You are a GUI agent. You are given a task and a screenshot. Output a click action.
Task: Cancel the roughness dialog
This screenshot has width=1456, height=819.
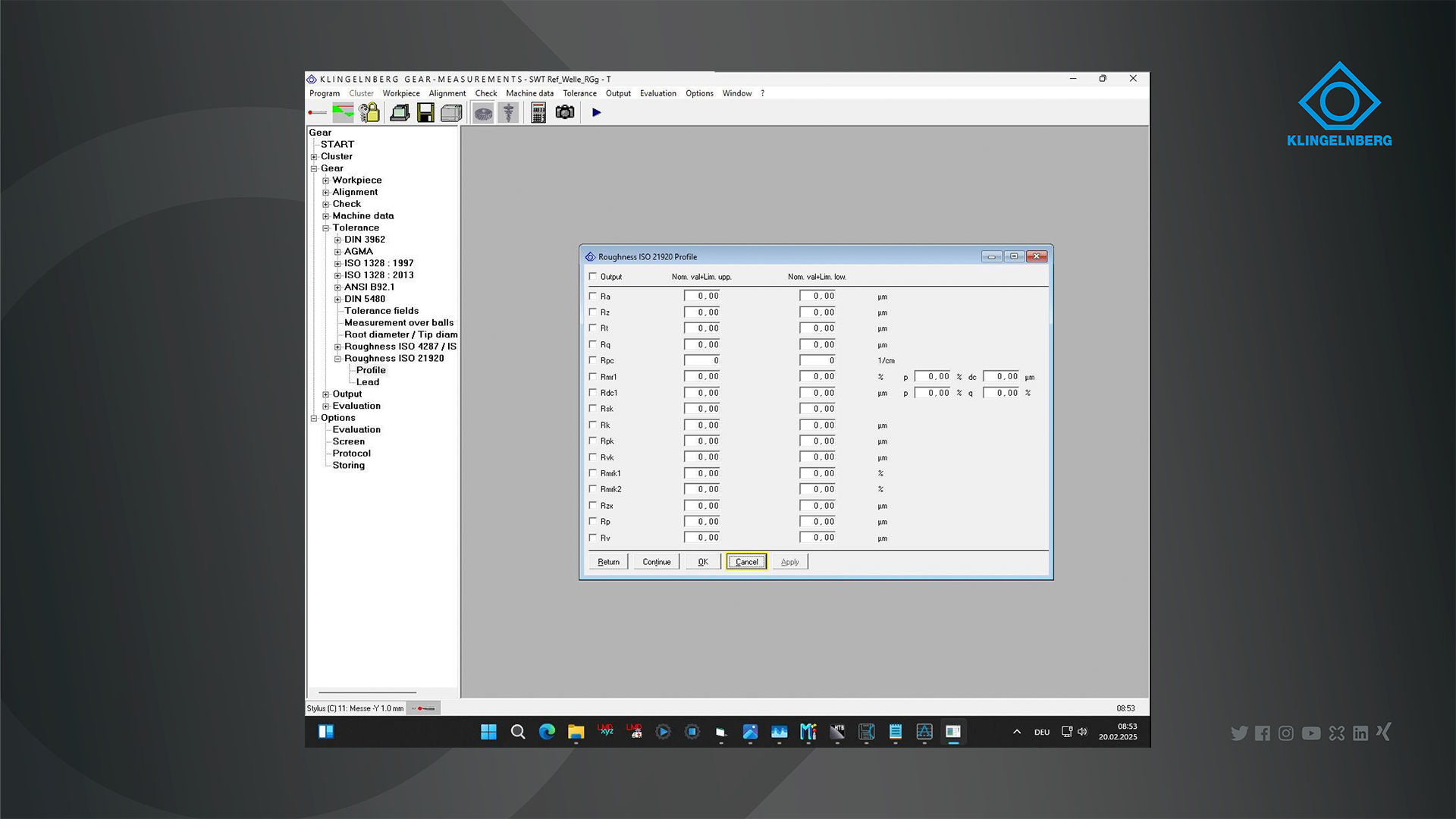747,562
